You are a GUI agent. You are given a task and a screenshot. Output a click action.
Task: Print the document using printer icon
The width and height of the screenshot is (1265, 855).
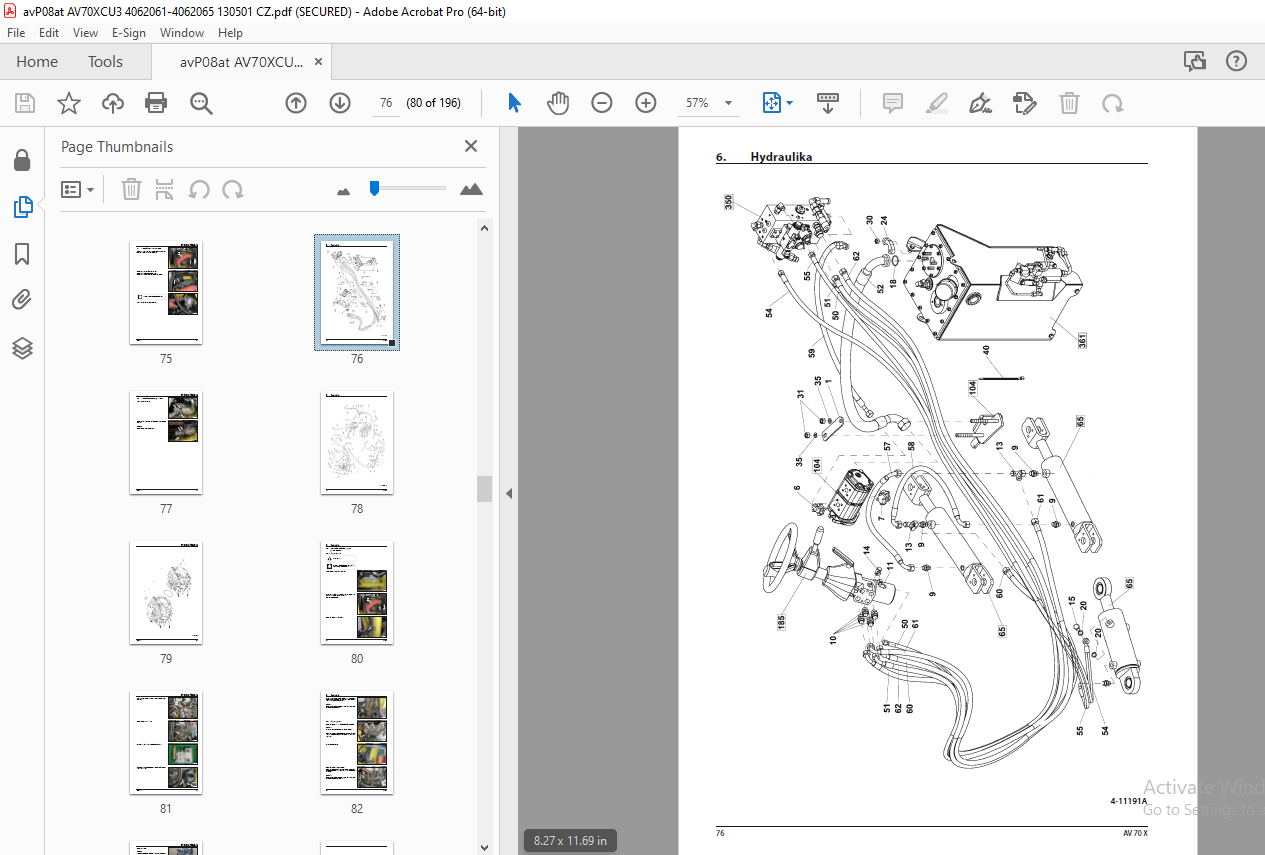156,103
